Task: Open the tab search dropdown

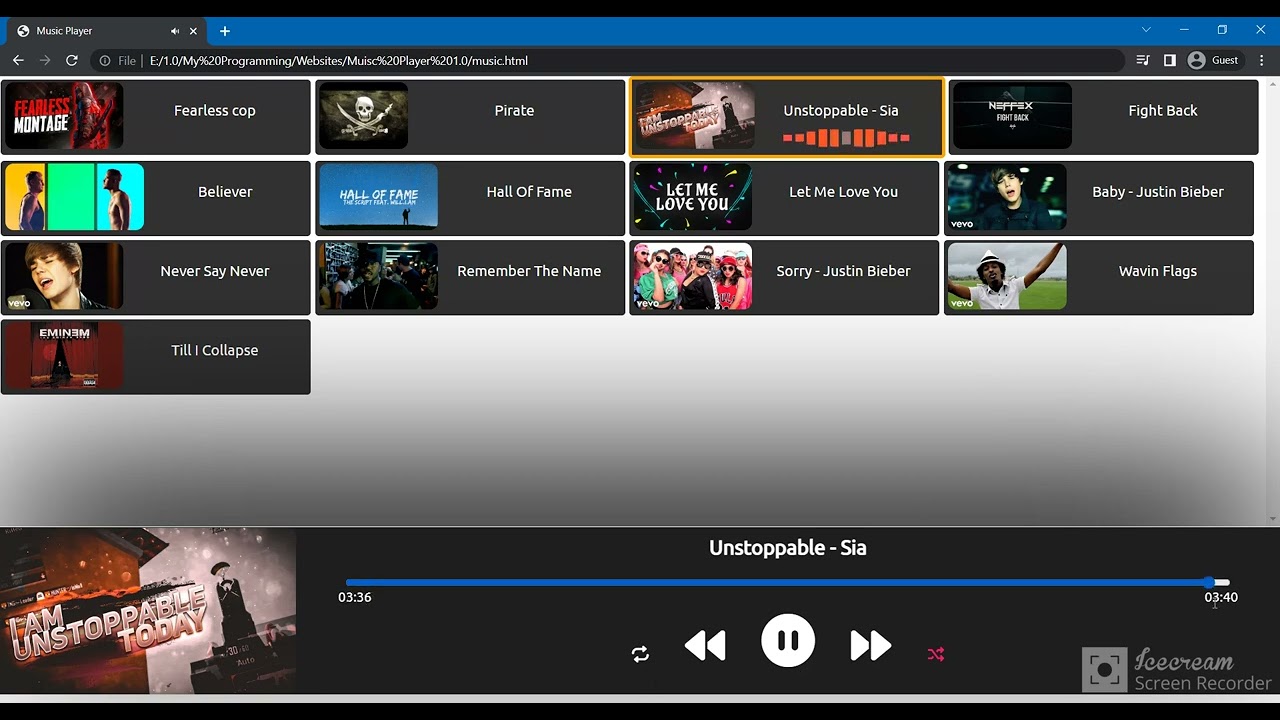Action: point(1146,30)
